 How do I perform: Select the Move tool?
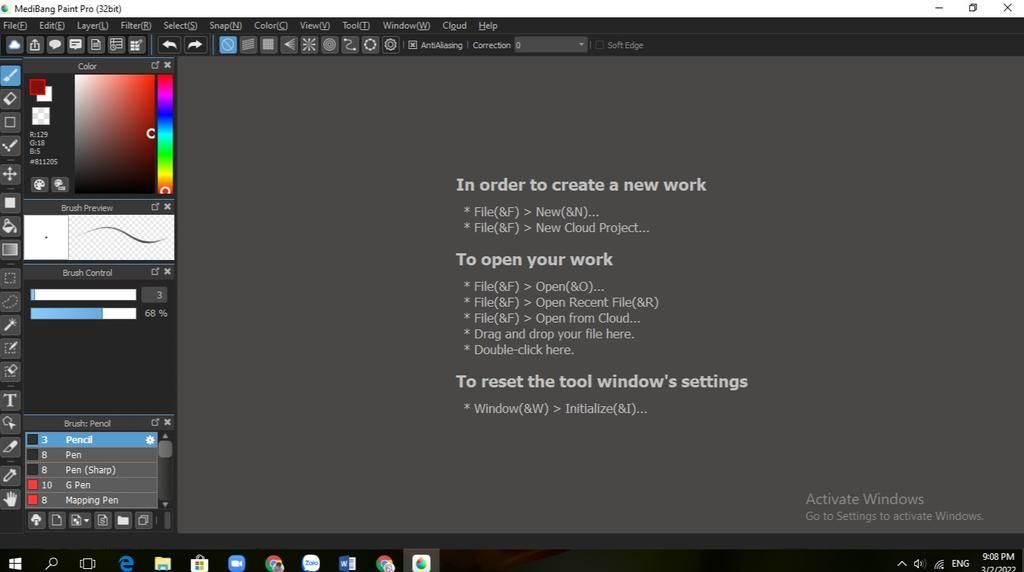(10, 174)
